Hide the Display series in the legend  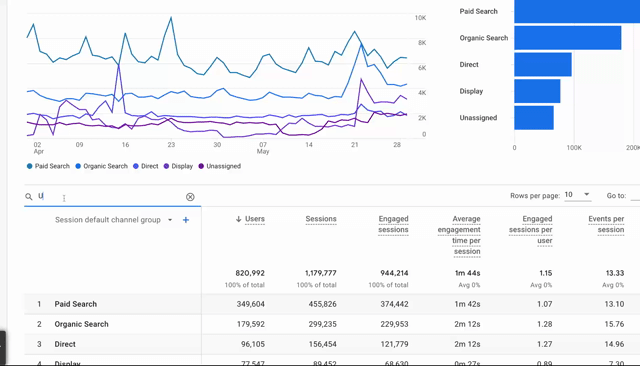178,166
